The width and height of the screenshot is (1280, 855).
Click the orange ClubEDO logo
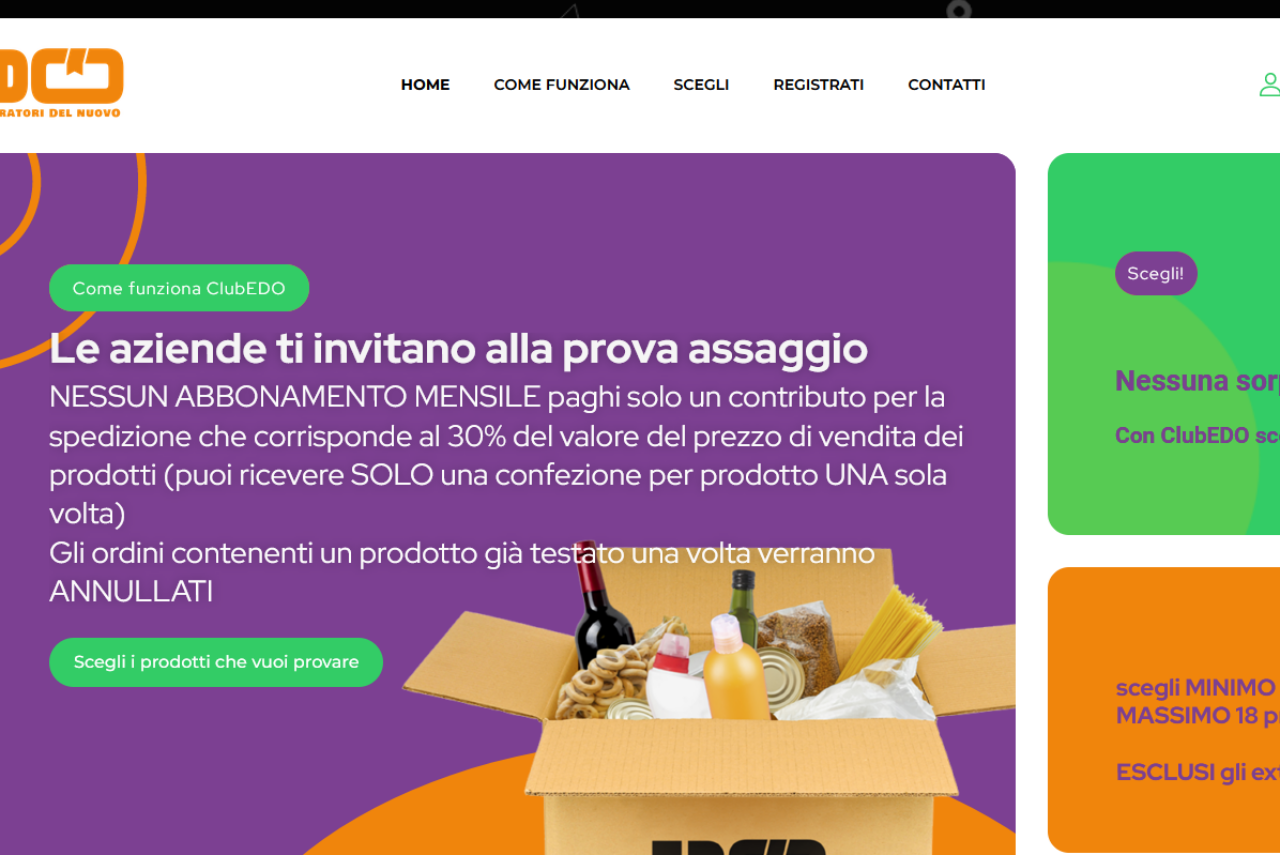pyautogui.click(x=60, y=83)
